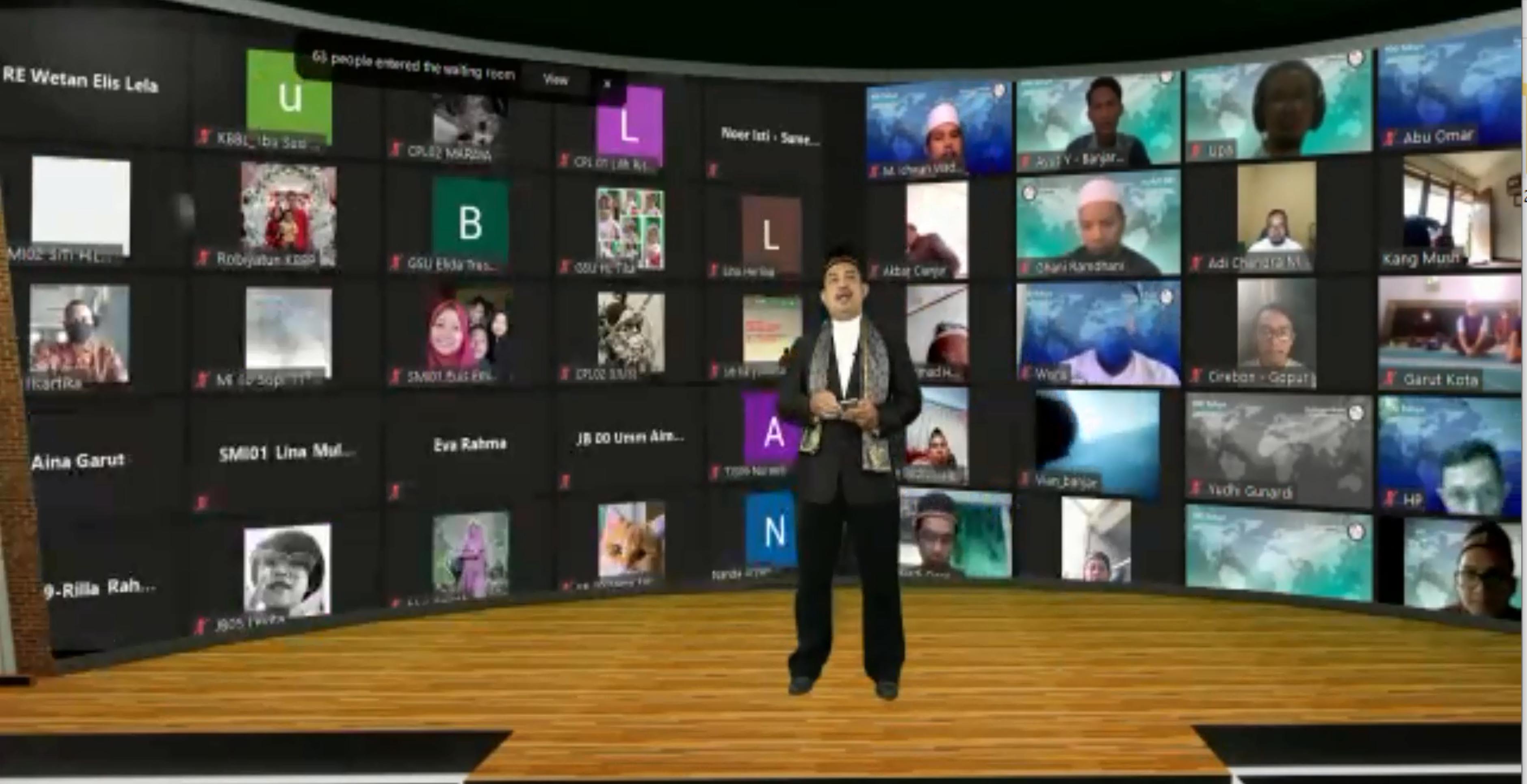
Task: Select the family selfie photo tile
Action: pos(470,332)
